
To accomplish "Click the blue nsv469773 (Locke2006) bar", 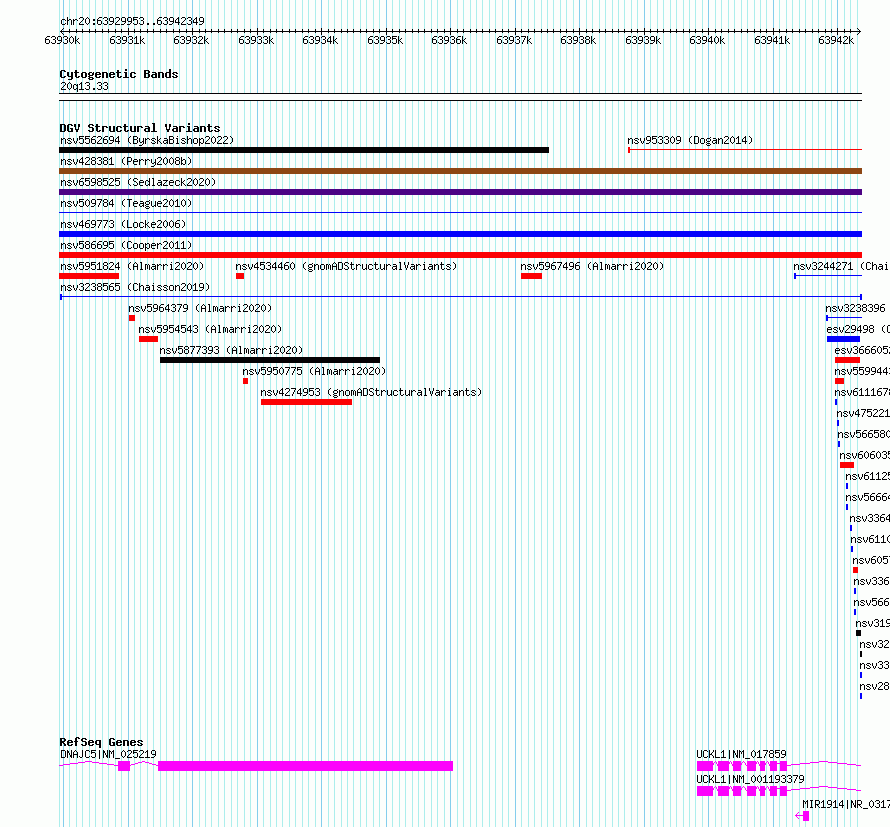I will click(x=460, y=234).
